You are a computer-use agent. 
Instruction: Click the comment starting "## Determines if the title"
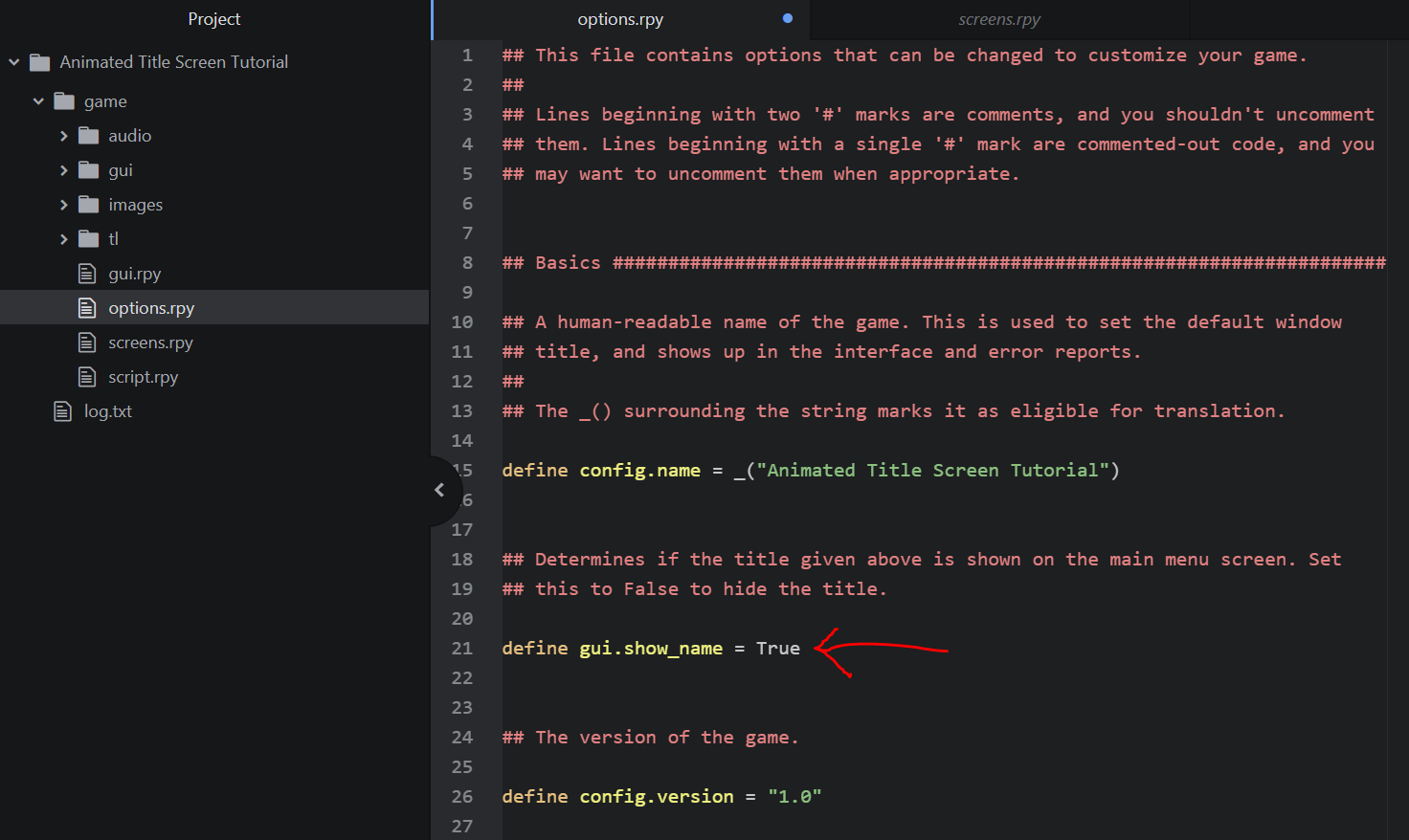tap(922, 560)
